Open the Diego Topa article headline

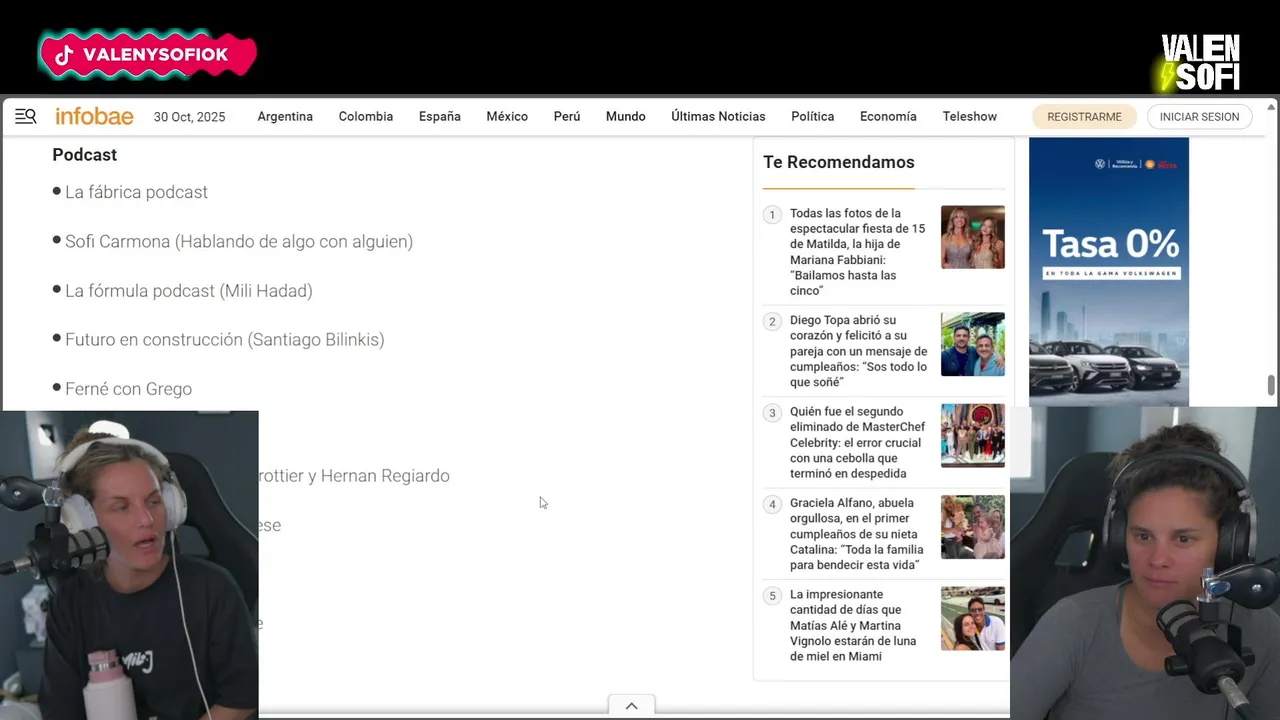[858, 351]
